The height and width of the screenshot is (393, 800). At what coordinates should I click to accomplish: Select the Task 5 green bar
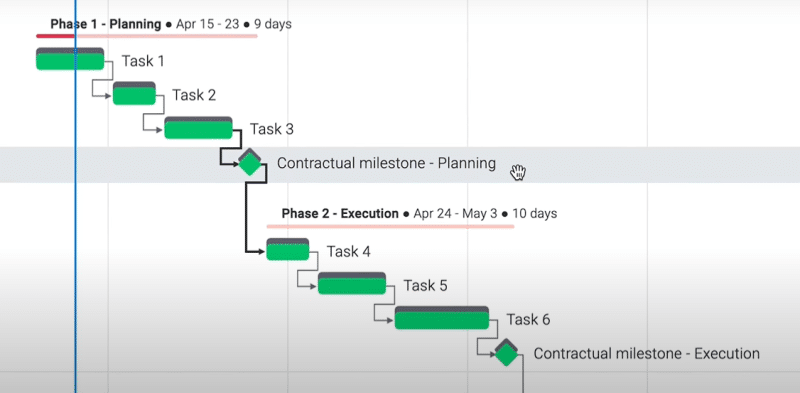[352, 284]
